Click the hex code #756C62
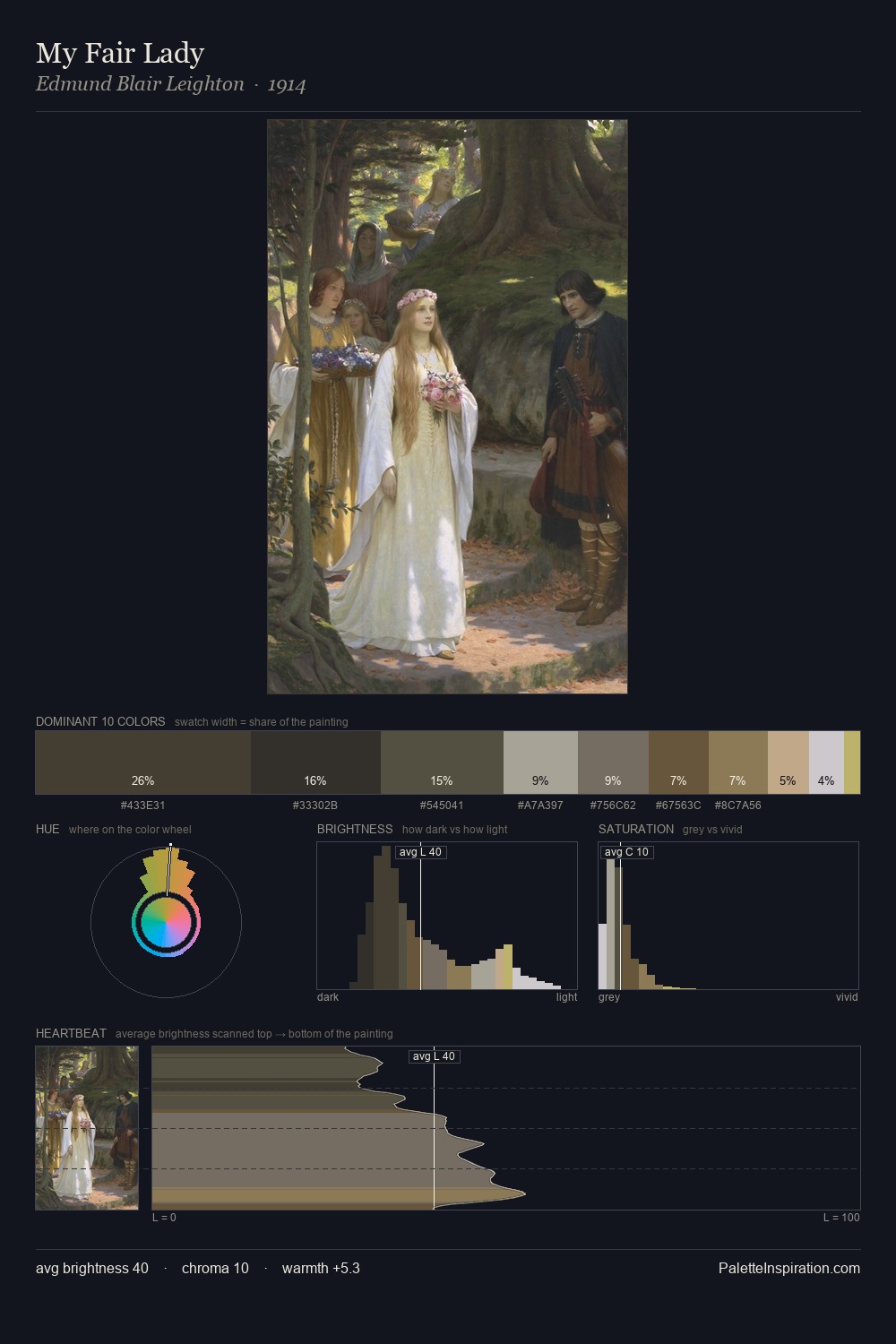Image resolution: width=896 pixels, height=1344 pixels. pyautogui.click(x=613, y=806)
